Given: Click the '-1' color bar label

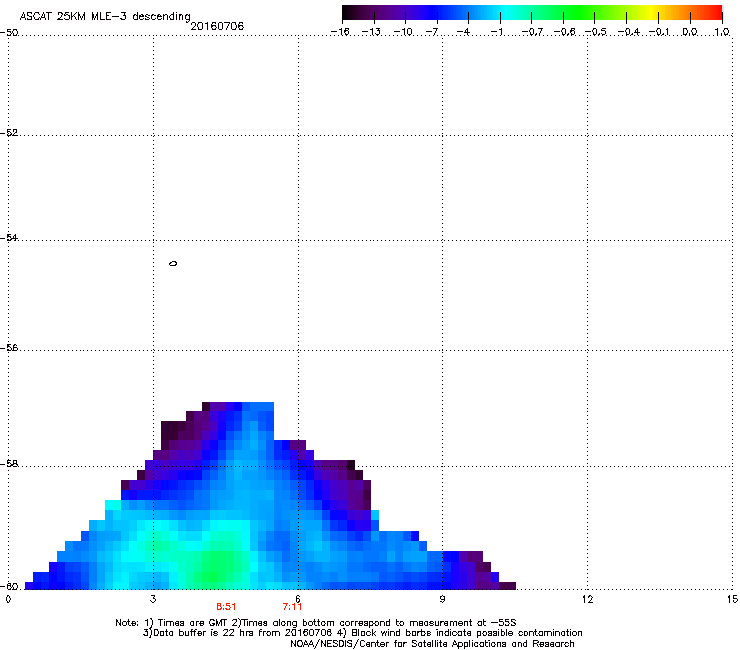Looking at the screenshot, I should pyautogui.click(x=496, y=32).
